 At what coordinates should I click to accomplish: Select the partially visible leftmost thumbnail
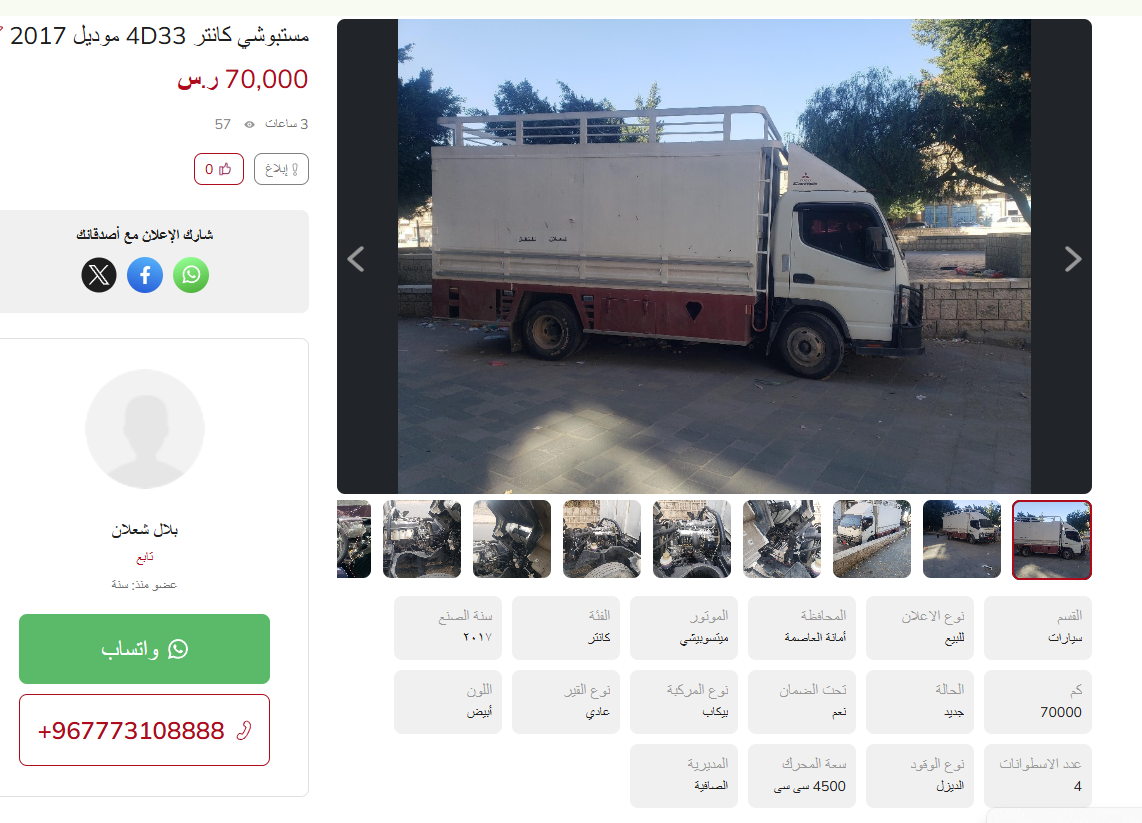(x=354, y=539)
